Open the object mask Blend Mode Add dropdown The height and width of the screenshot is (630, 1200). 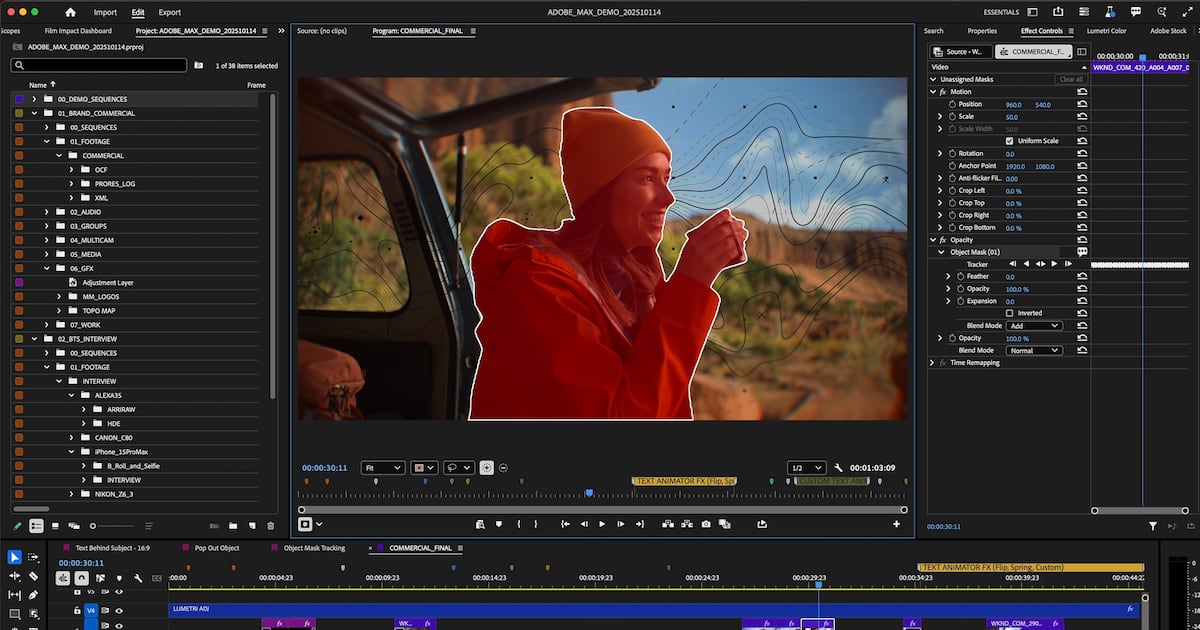pos(1034,326)
